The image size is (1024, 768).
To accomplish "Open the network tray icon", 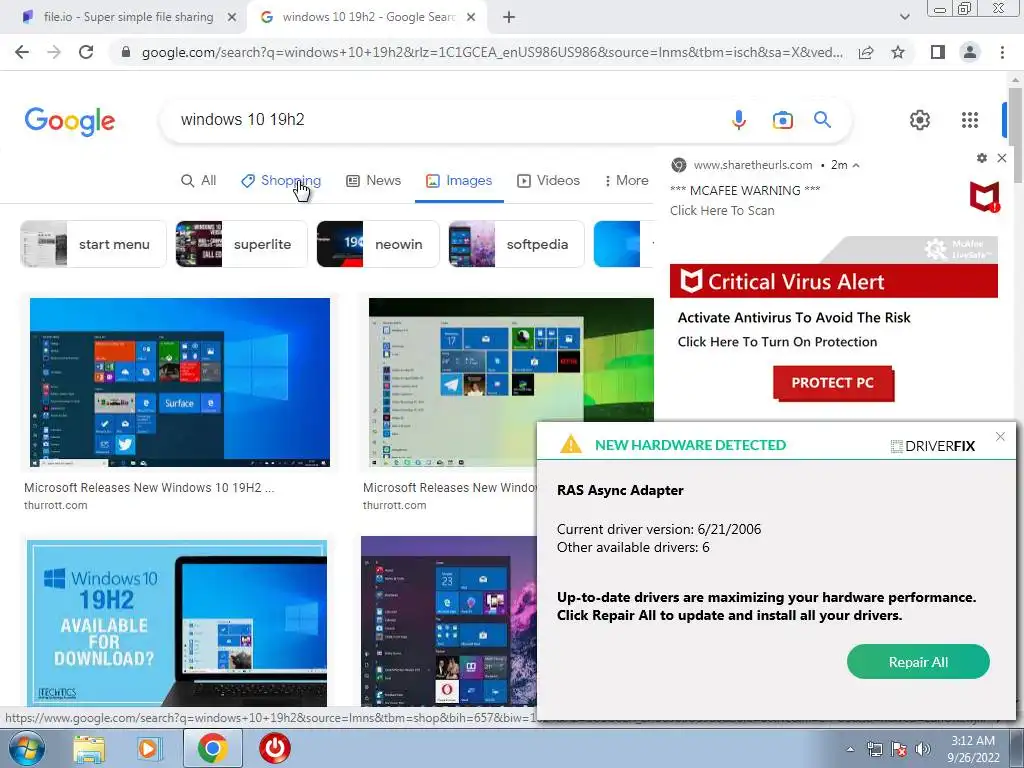I will [x=874, y=749].
